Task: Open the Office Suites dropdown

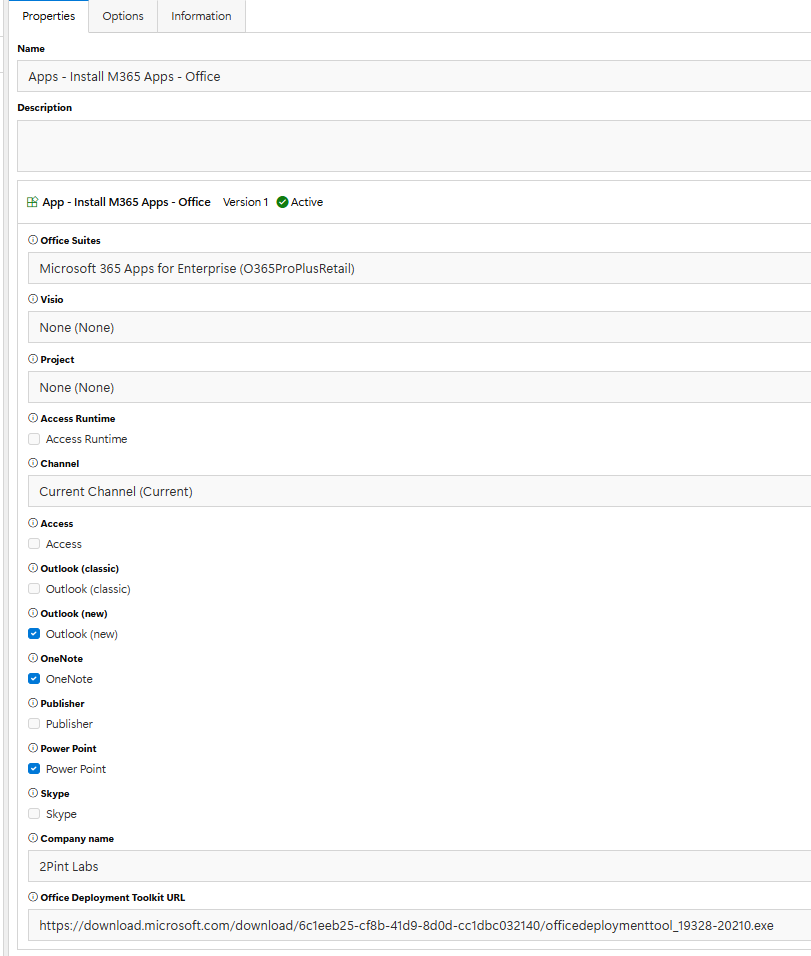Action: click(420, 268)
